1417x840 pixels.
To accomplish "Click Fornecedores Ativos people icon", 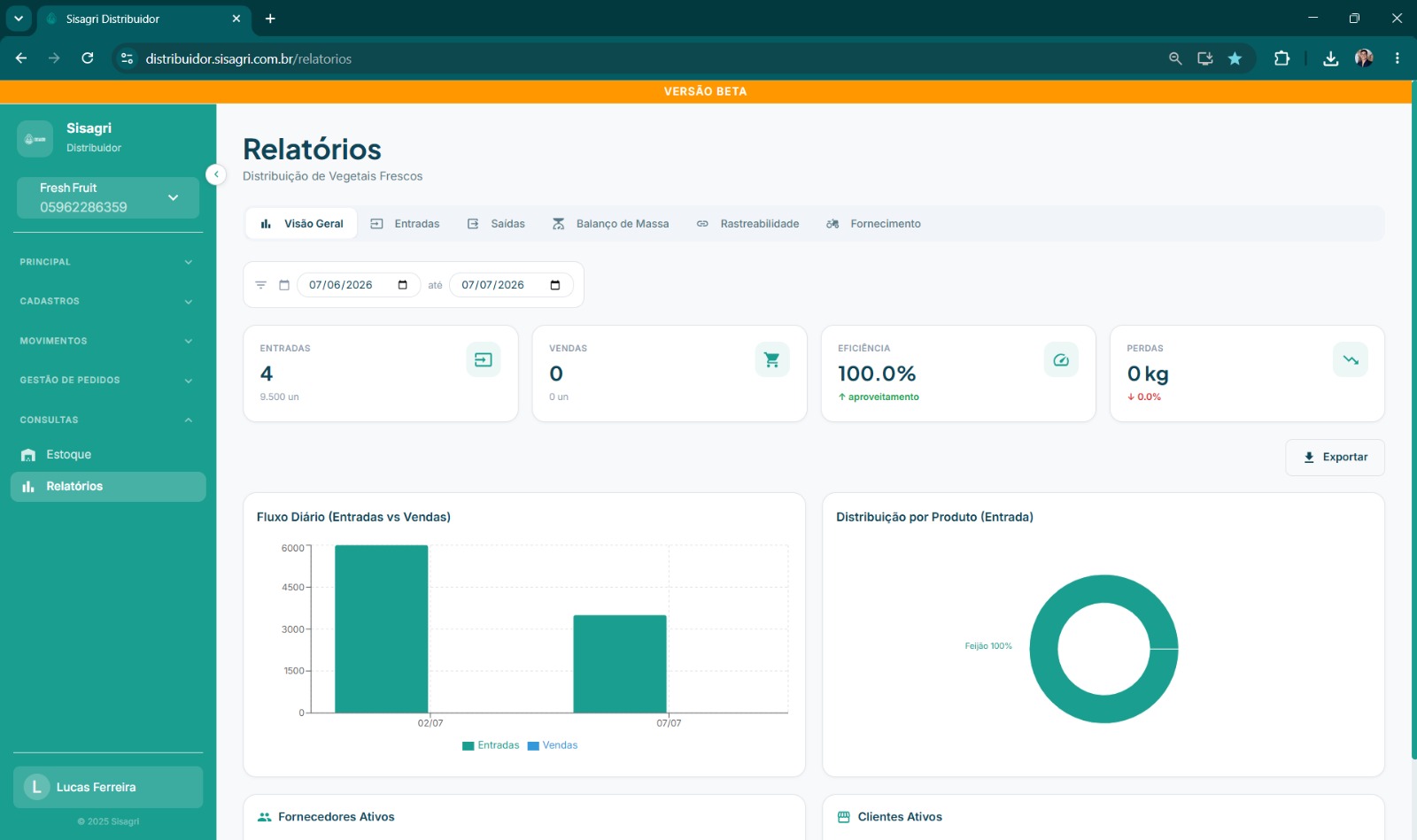I will point(265,817).
